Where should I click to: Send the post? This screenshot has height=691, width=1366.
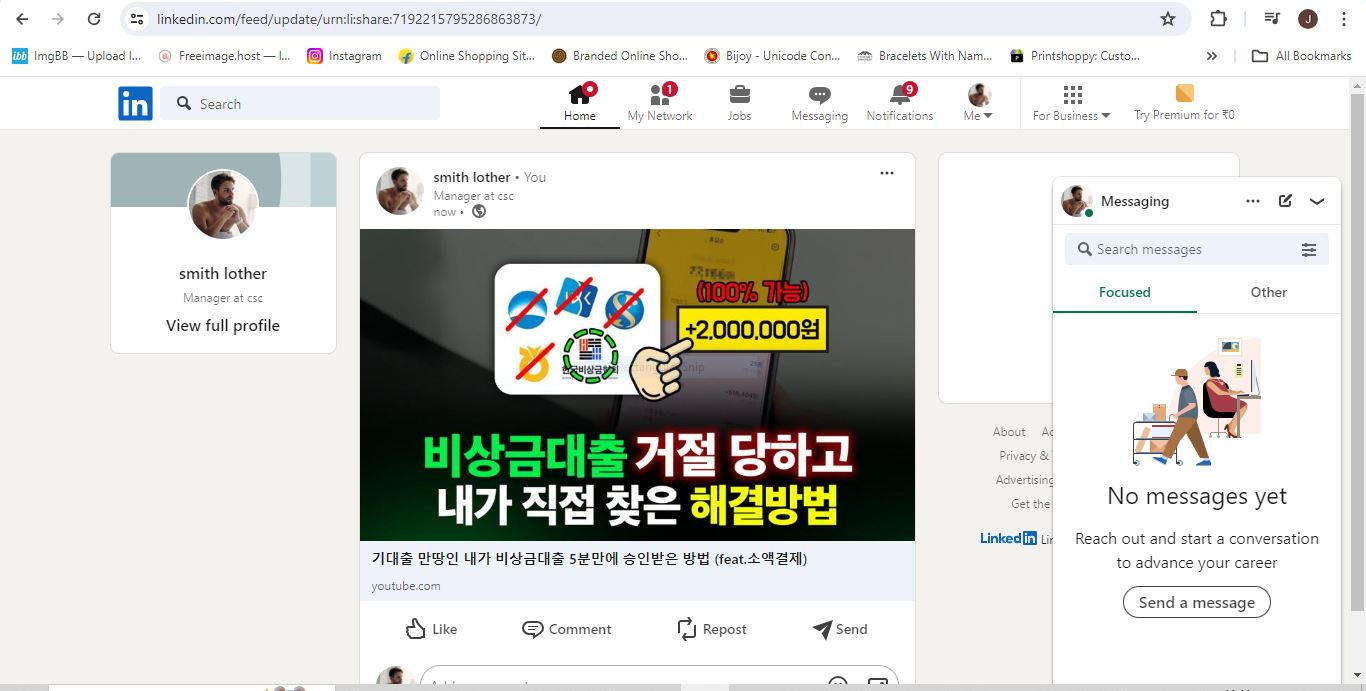[840, 629]
